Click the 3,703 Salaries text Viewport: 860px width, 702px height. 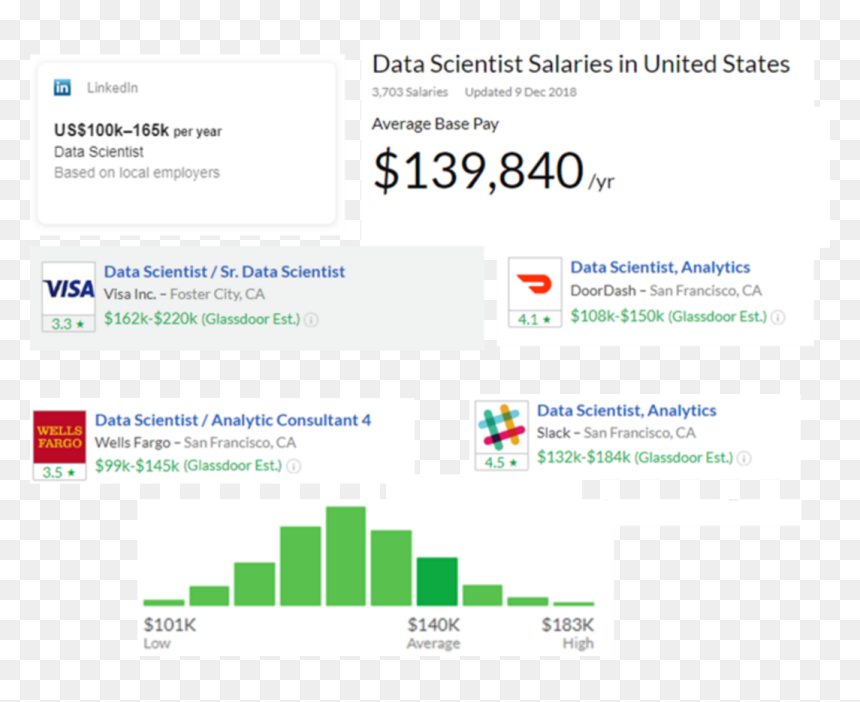410,92
